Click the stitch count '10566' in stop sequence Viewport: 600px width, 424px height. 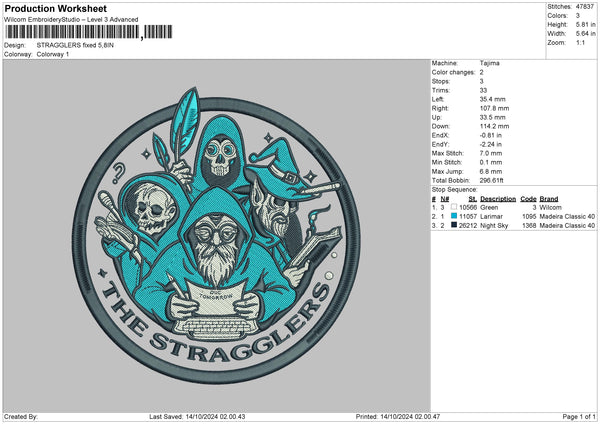468,207
